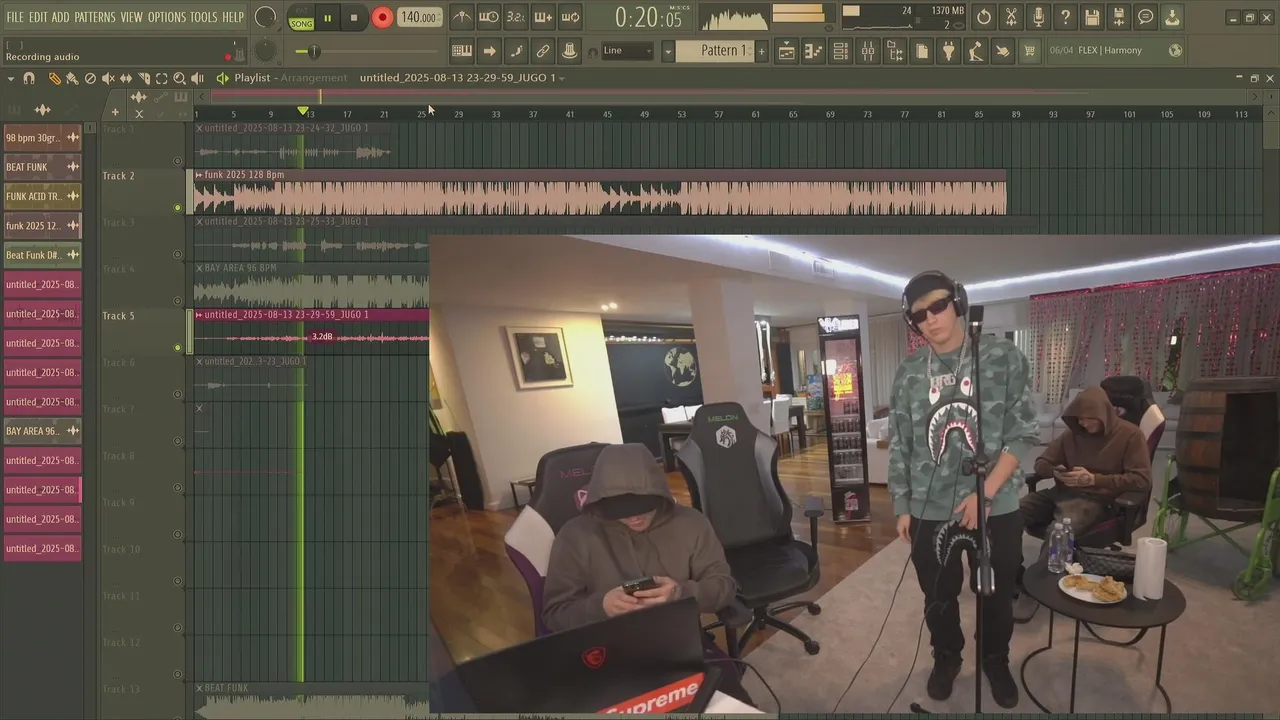Viewport: 1280px width, 720px height.
Task: Pause playback with the pause button
Action: (327, 18)
